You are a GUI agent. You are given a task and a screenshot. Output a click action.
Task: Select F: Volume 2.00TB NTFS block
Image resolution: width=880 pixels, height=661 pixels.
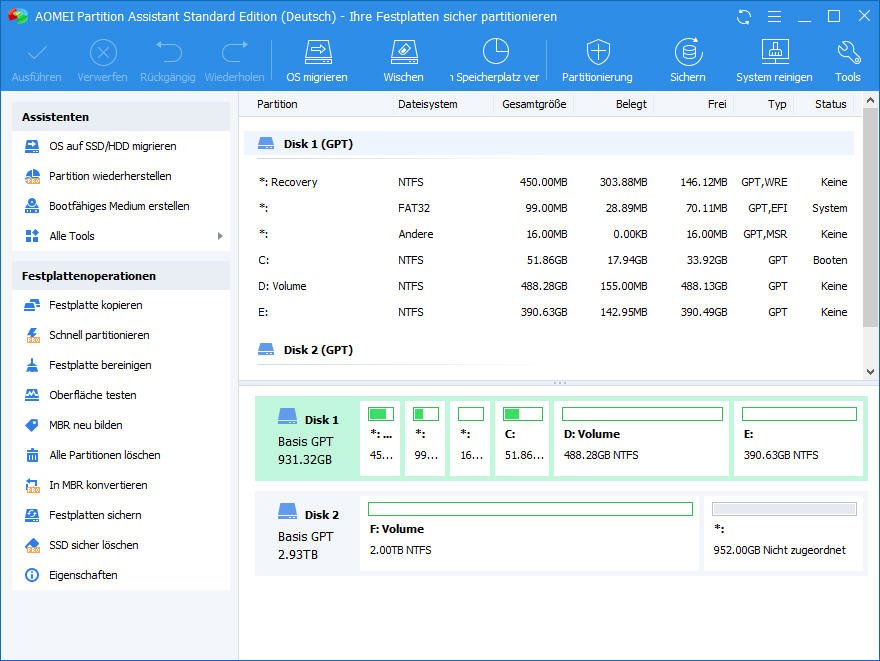(530, 534)
